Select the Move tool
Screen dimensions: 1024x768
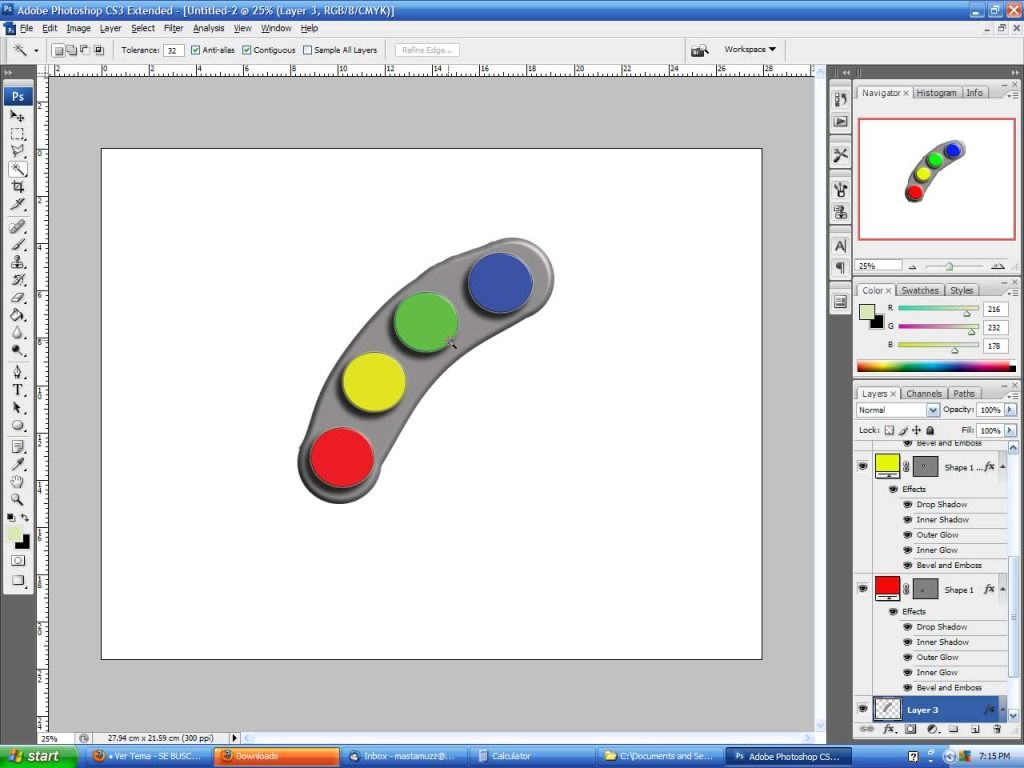(18, 116)
